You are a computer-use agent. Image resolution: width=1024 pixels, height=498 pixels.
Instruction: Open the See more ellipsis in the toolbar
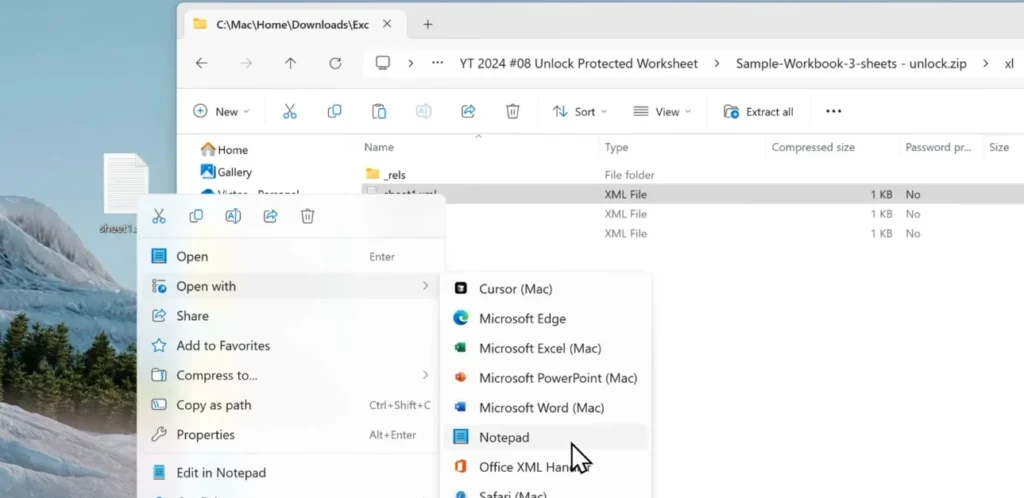833,112
